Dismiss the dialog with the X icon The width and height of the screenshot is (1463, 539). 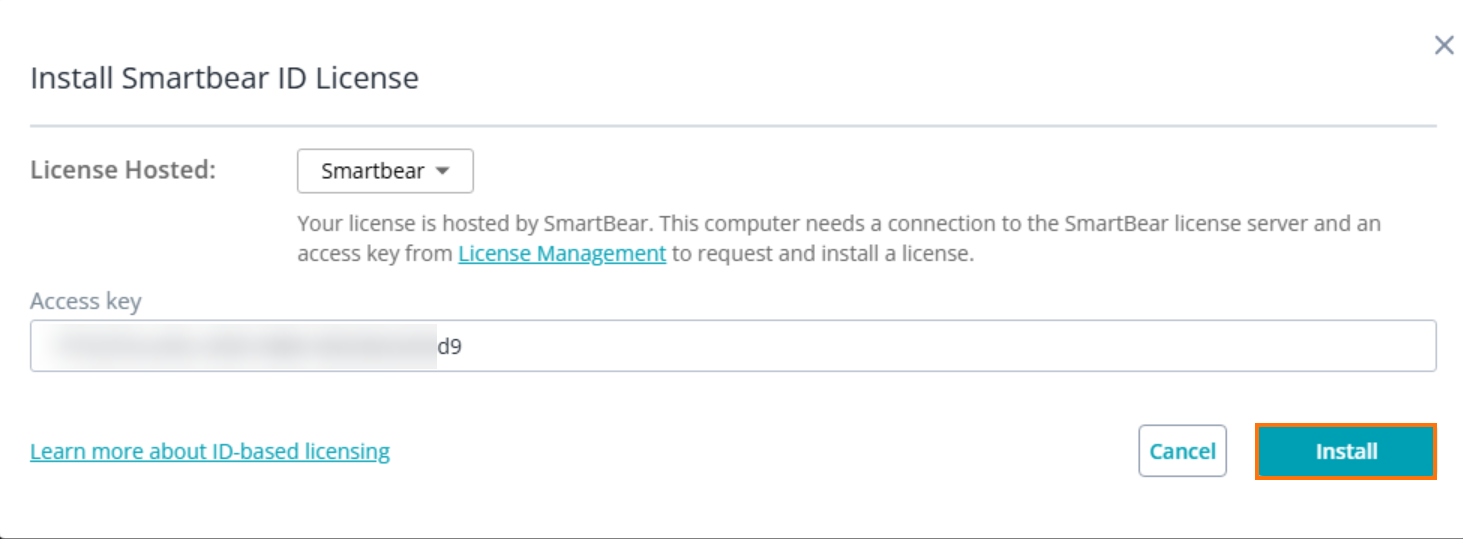pyautogui.click(x=1443, y=45)
